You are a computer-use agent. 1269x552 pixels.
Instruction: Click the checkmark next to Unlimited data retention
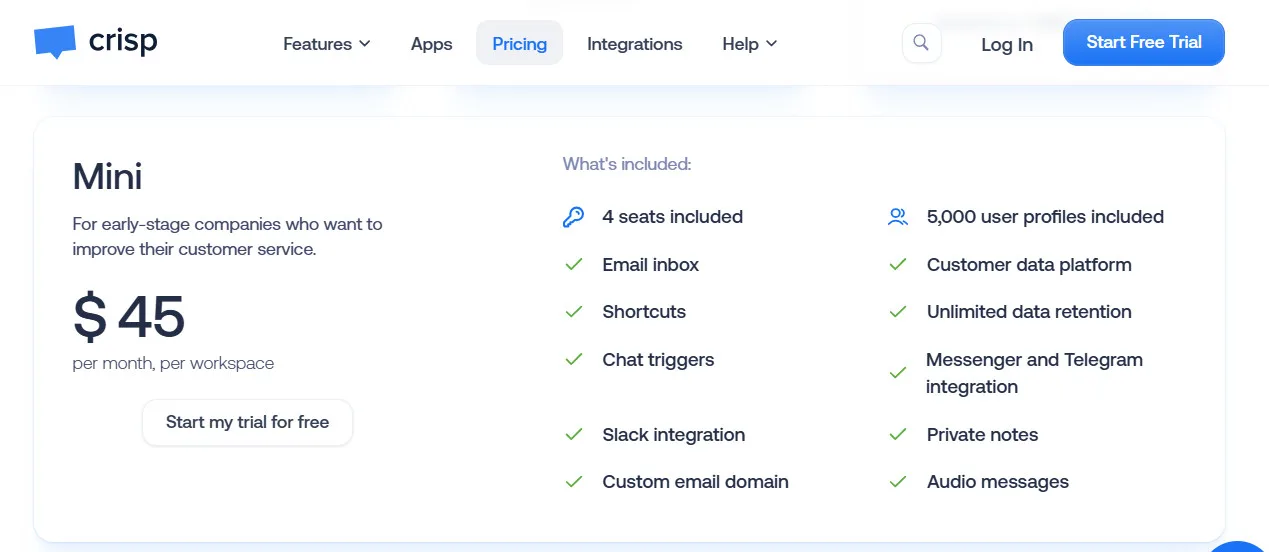pyautogui.click(x=898, y=312)
